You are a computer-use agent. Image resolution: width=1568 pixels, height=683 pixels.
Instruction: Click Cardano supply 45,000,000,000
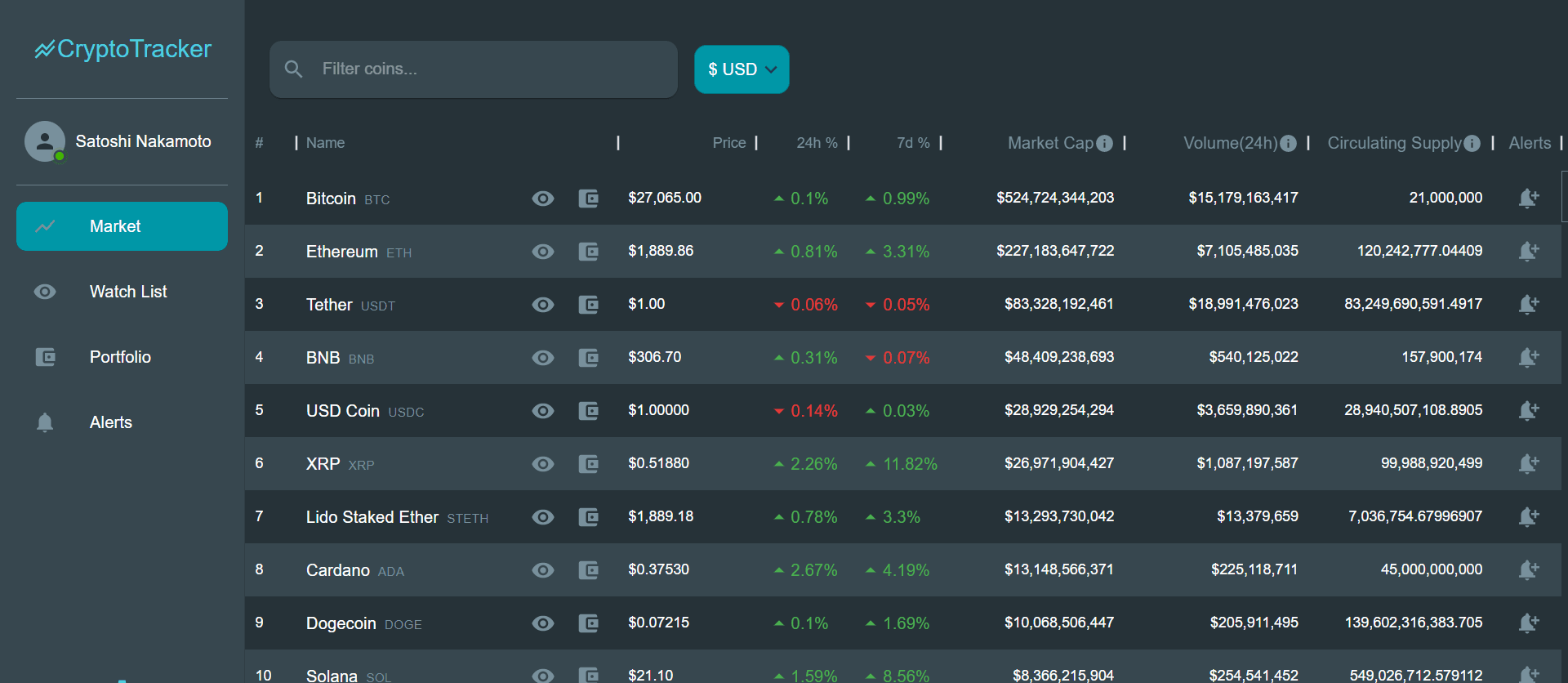coord(1432,569)
